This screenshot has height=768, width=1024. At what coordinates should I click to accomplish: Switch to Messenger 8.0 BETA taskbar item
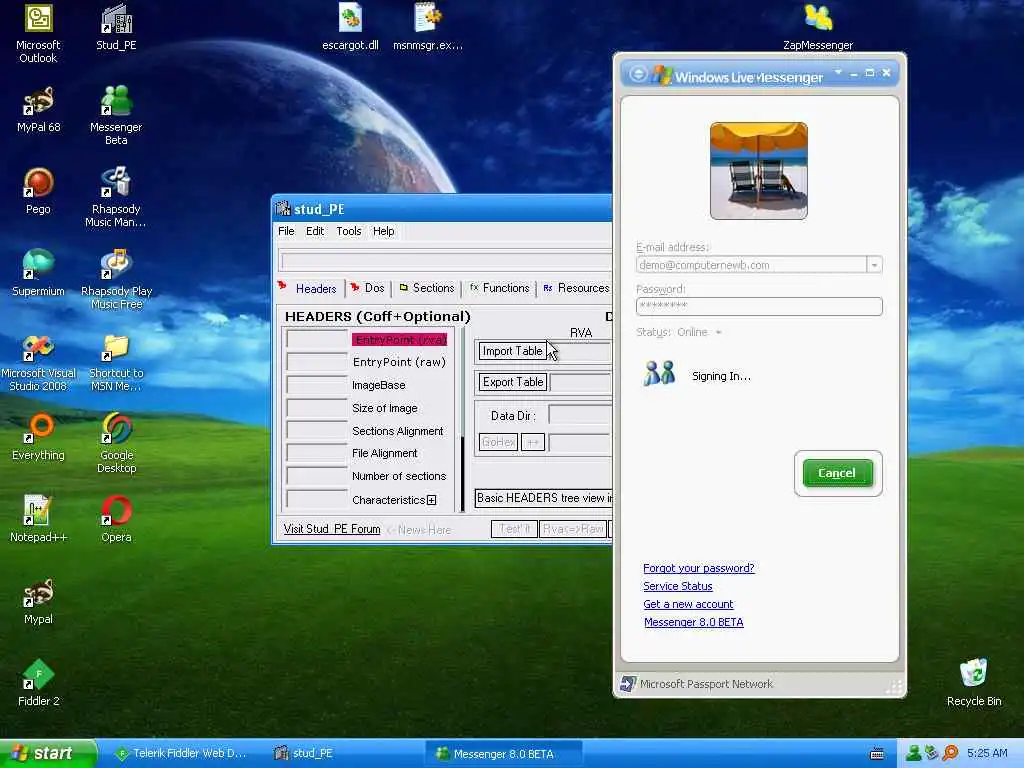click(x=503, y=754)
